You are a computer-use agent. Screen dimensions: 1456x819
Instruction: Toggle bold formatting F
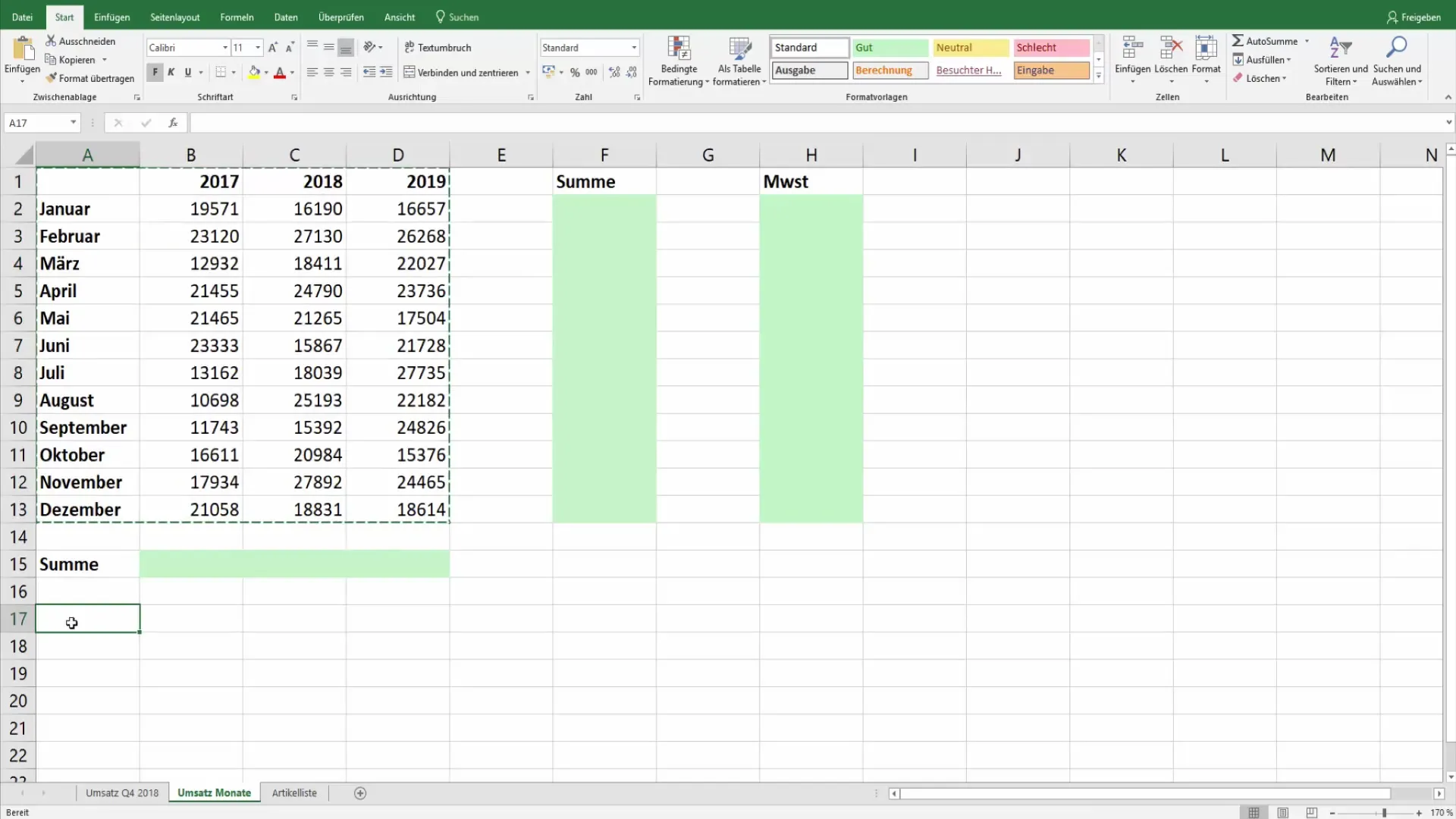(155, 72)
